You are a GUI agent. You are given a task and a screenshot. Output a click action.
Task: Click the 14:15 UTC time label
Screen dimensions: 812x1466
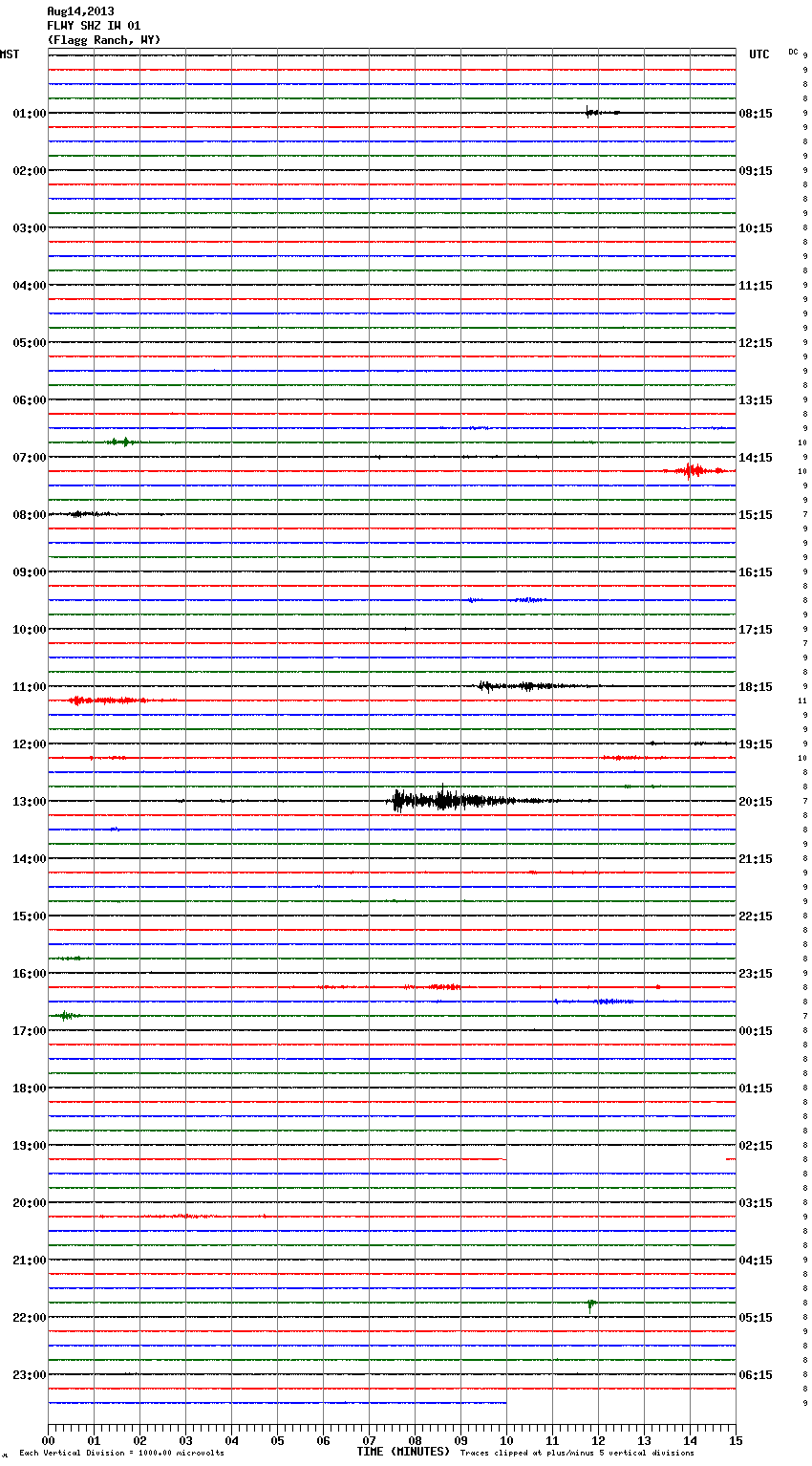[x=756, y=458]
